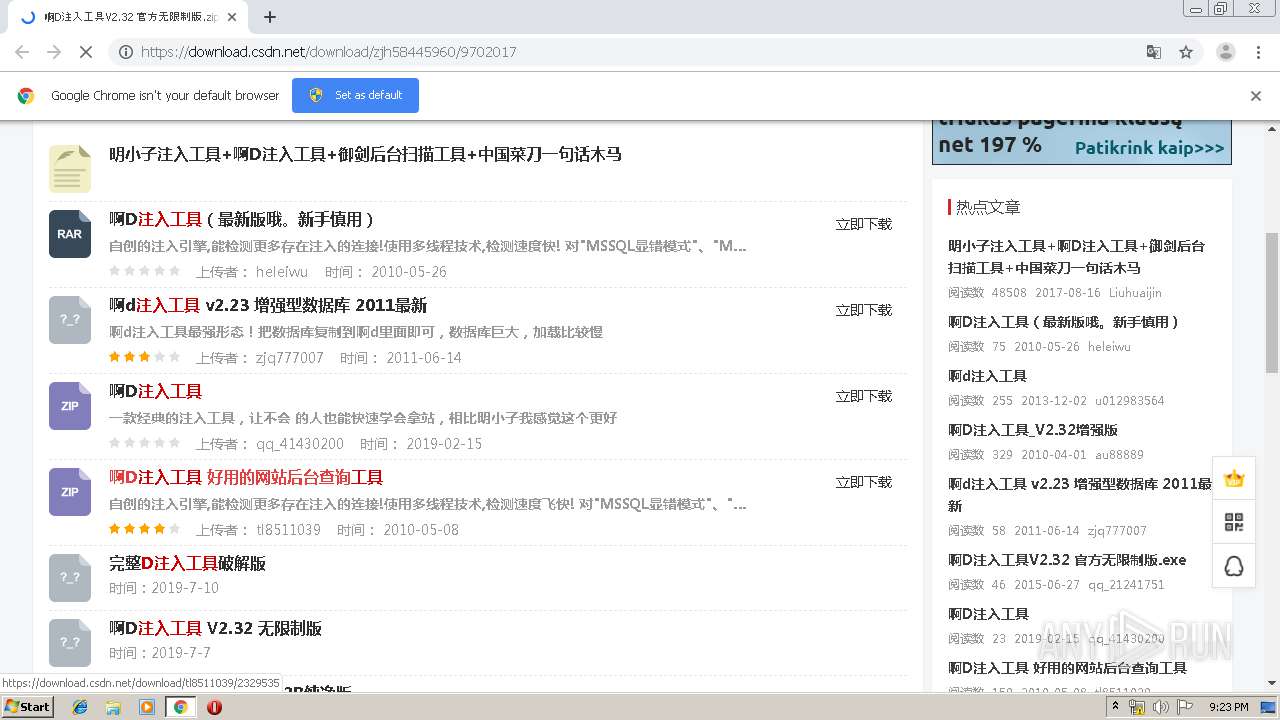Open the Google Translate icon
The image size is (1280, 720).
pos(1153,52)
